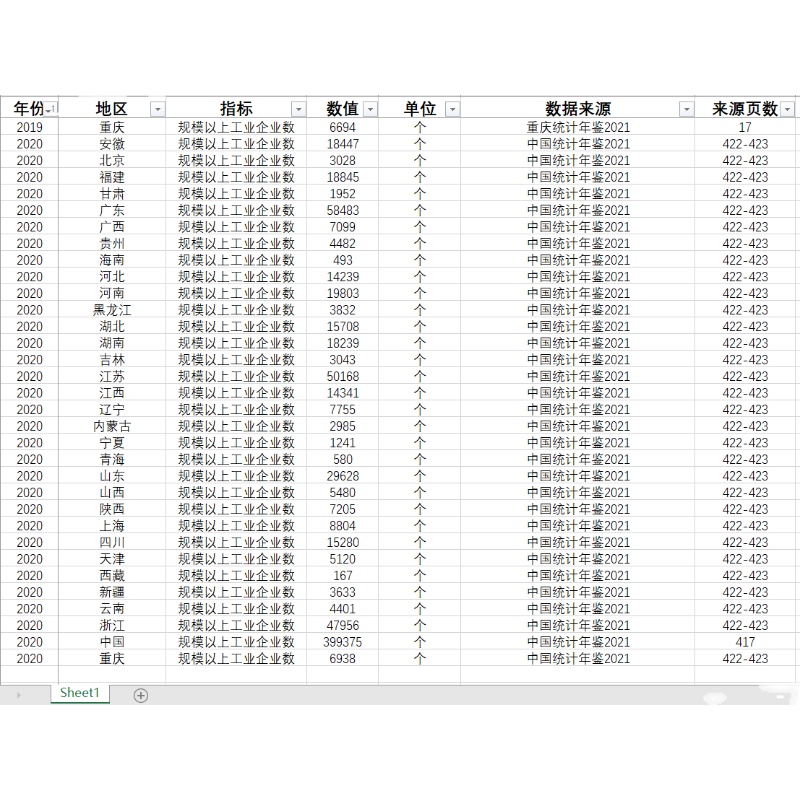Select region cell 湖南
The height and width of the screenshot is (800, 800).
point(112,343)
